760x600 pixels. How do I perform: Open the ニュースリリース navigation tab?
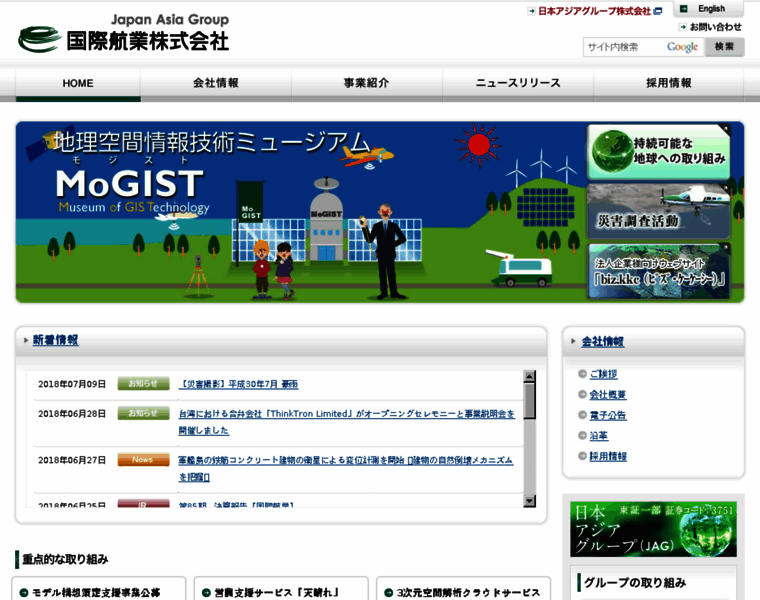518,83
